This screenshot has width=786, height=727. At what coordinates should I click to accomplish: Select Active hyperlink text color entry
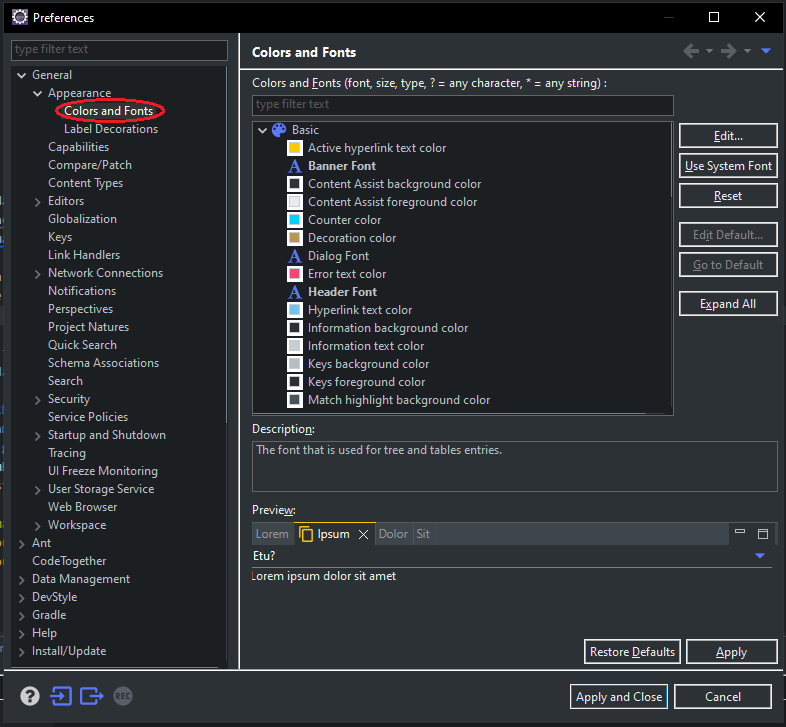(x=377, y=148)
